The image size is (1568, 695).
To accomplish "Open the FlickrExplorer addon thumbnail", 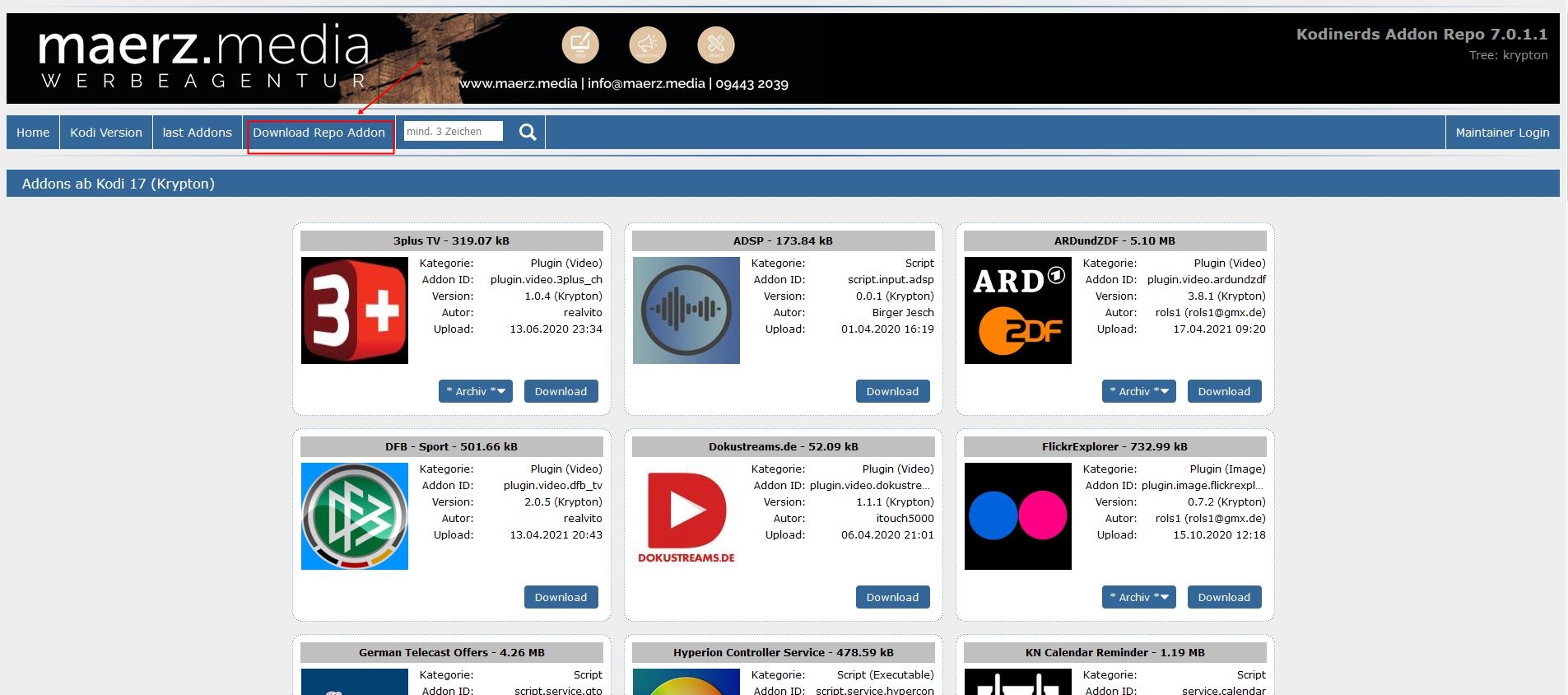I will (1018, 516).
